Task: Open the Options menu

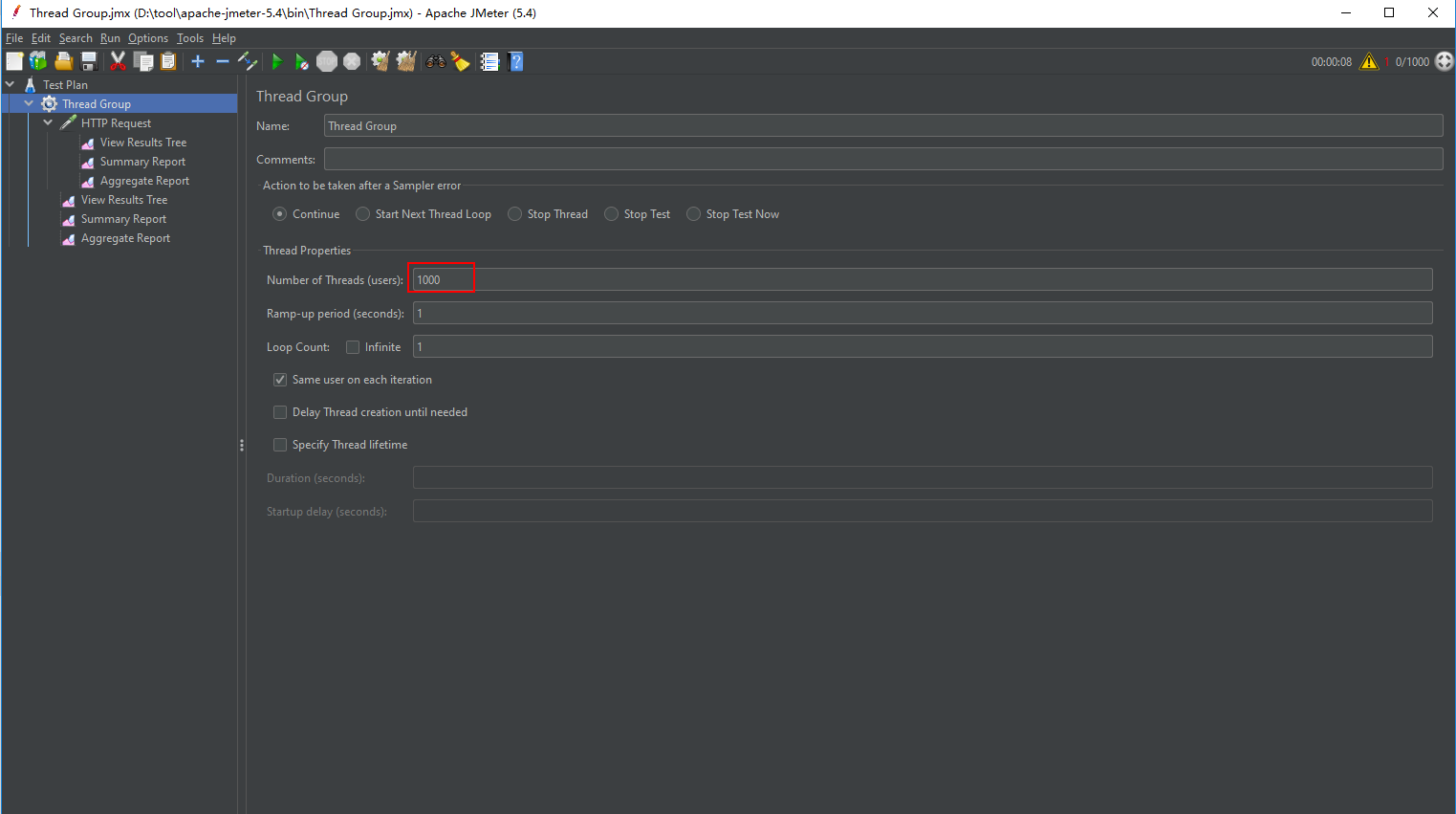Action: tap(148, 38)
